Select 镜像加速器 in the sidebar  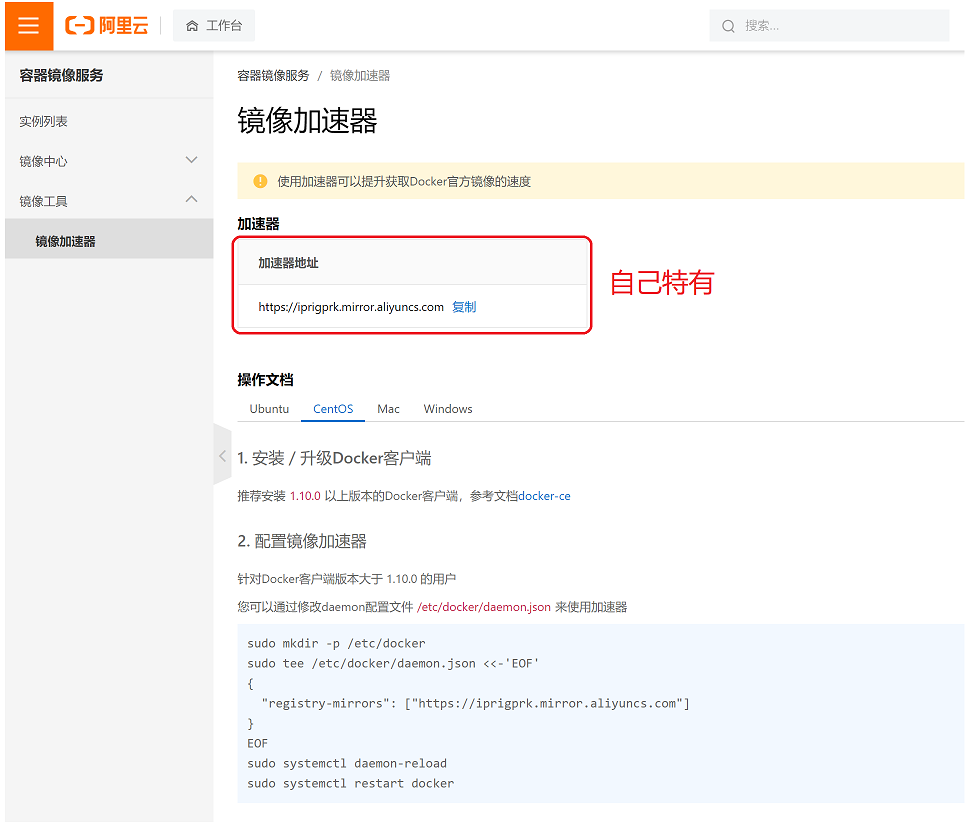(x=66, y=241)
